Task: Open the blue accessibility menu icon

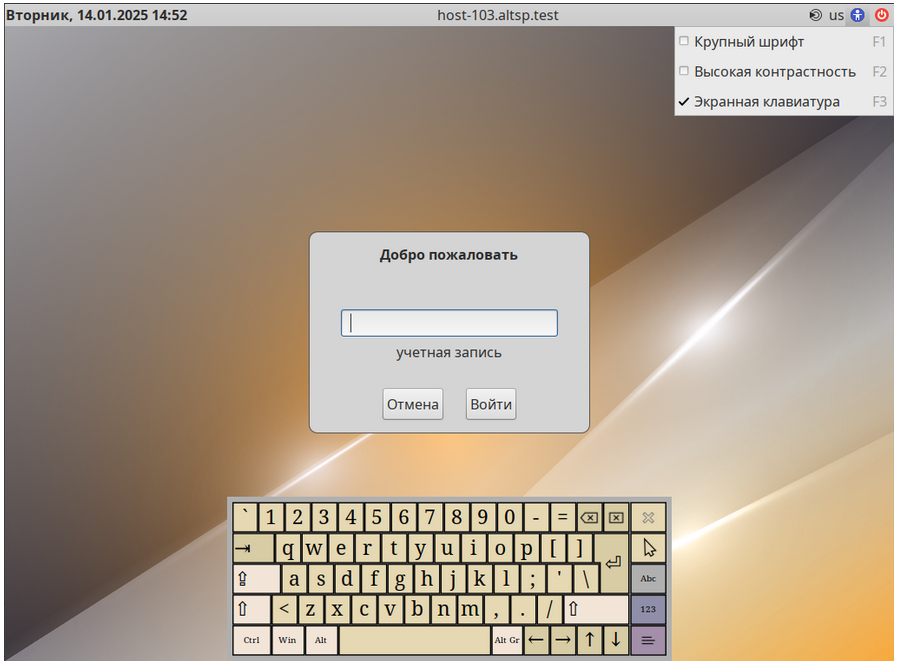Action: pyautogui.click(x=858, y=15)
